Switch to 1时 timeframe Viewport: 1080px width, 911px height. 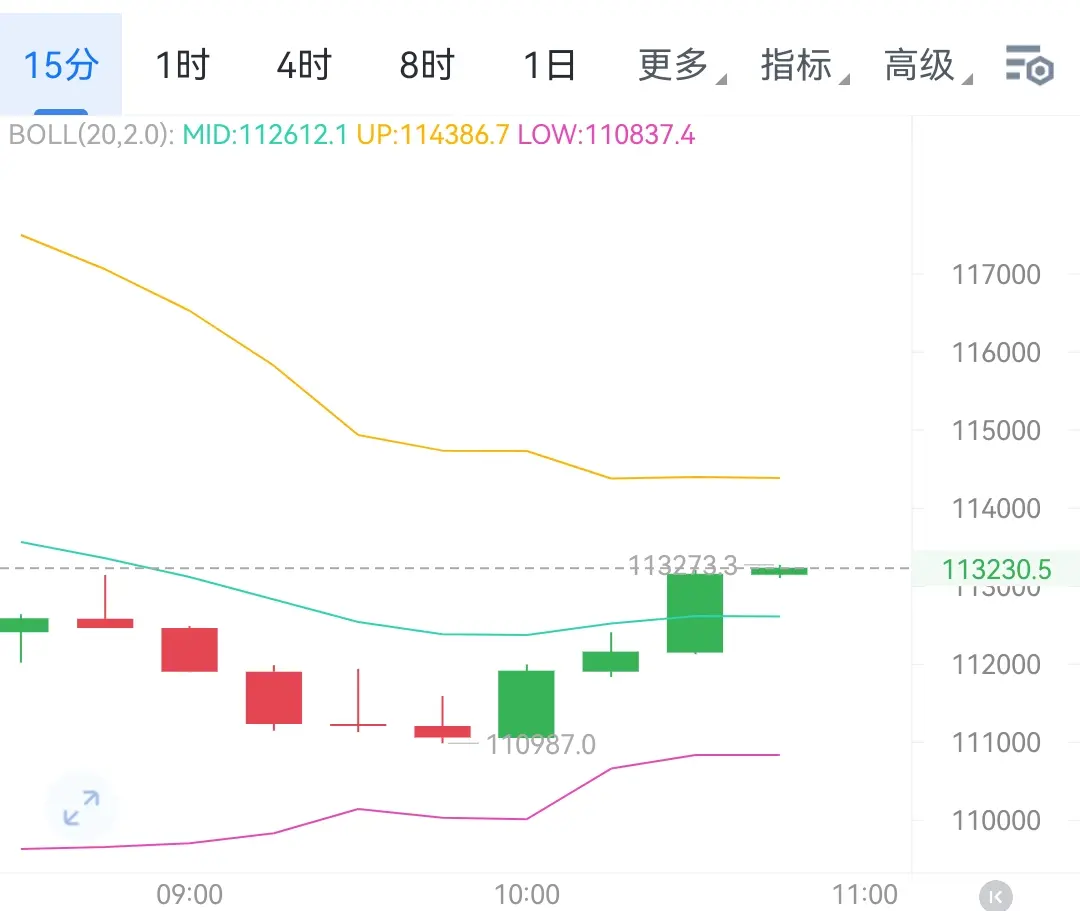tap(182, 66)
